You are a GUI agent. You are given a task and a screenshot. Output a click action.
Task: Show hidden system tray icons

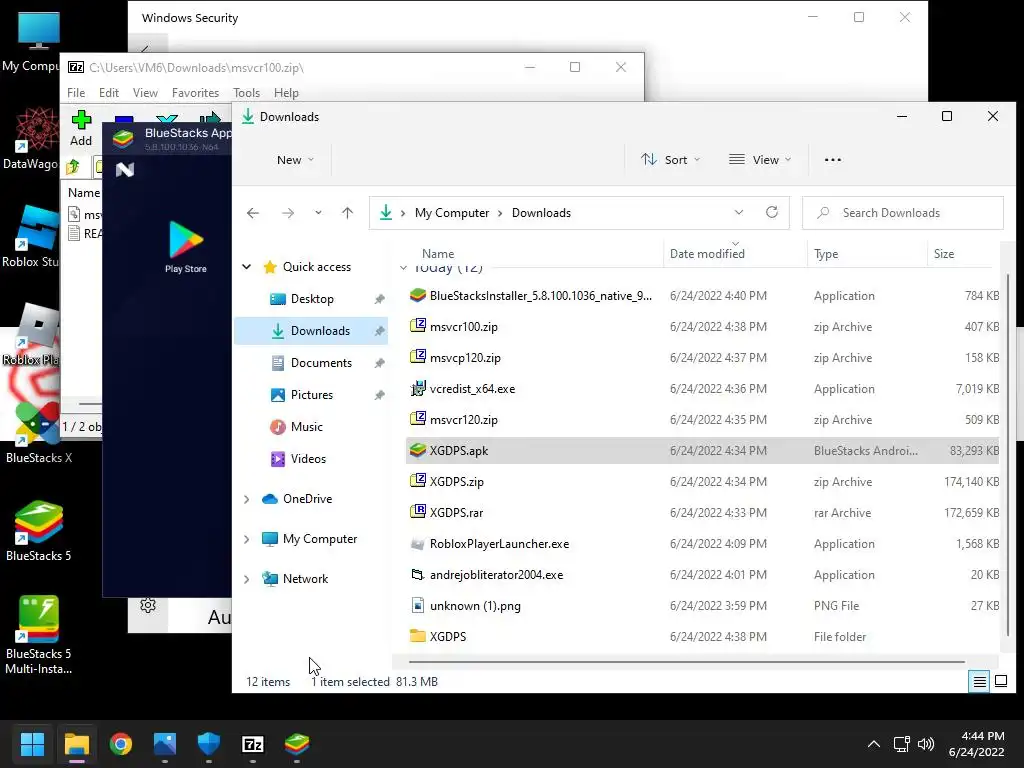click(x=874, y=744)
